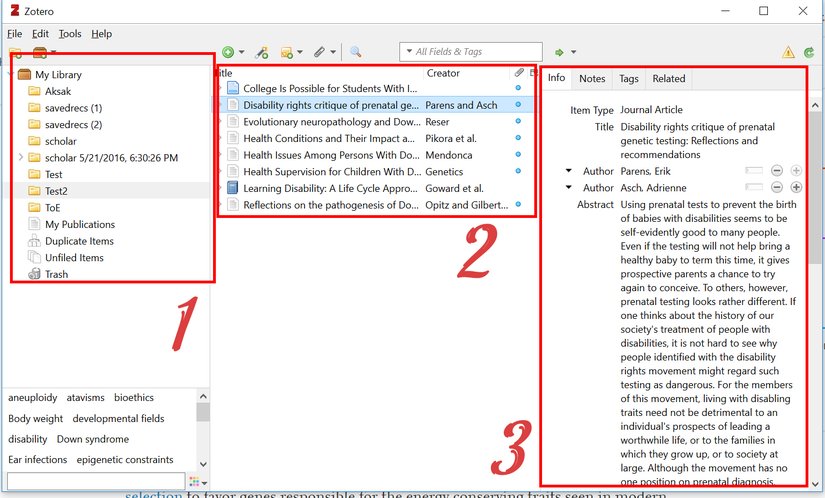Screen dimensions: 825x498
Task: Click the New Item green plus icon
Action: (228, 52)
